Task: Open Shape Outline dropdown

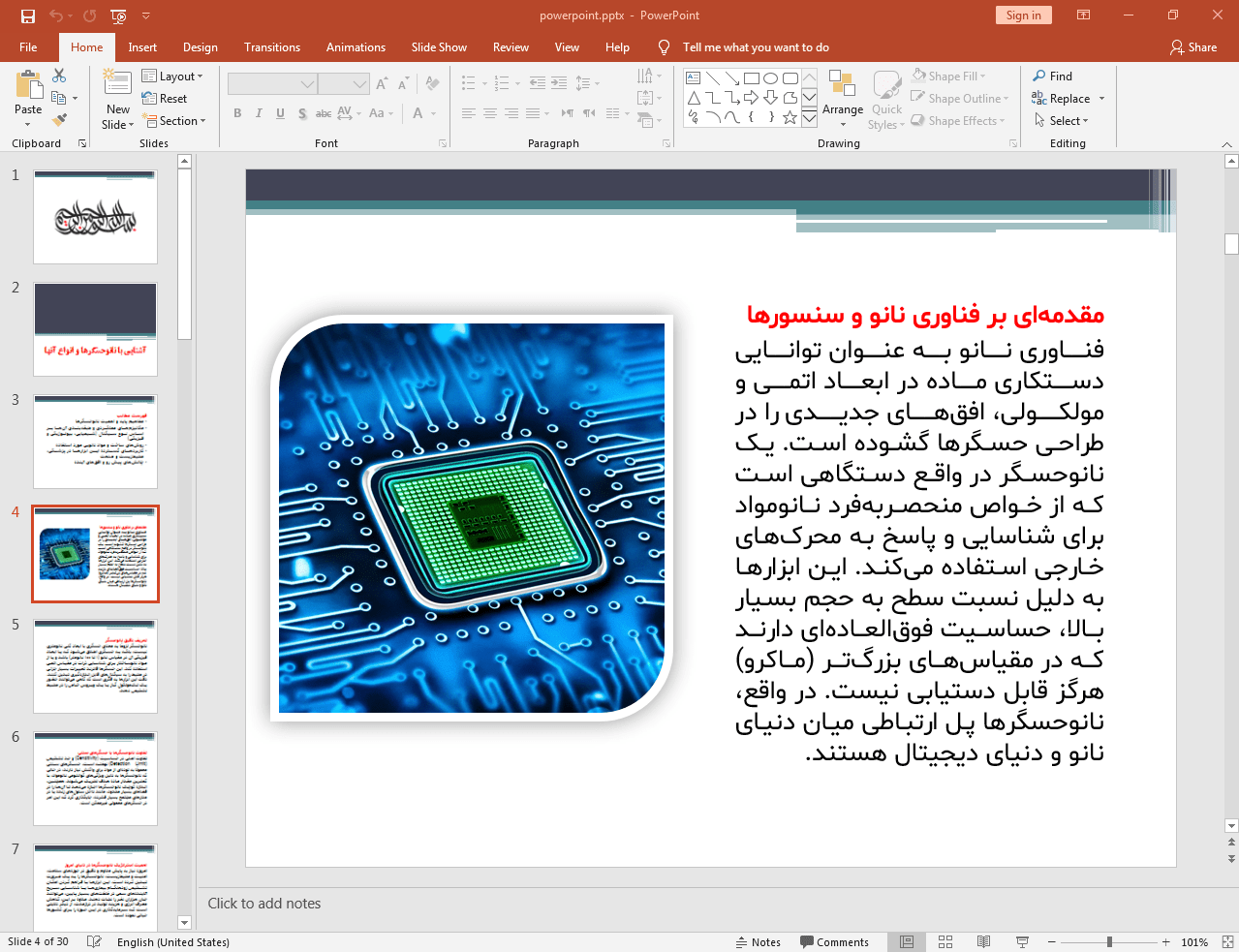Action: pyautogui.click(x=960, y=98)
